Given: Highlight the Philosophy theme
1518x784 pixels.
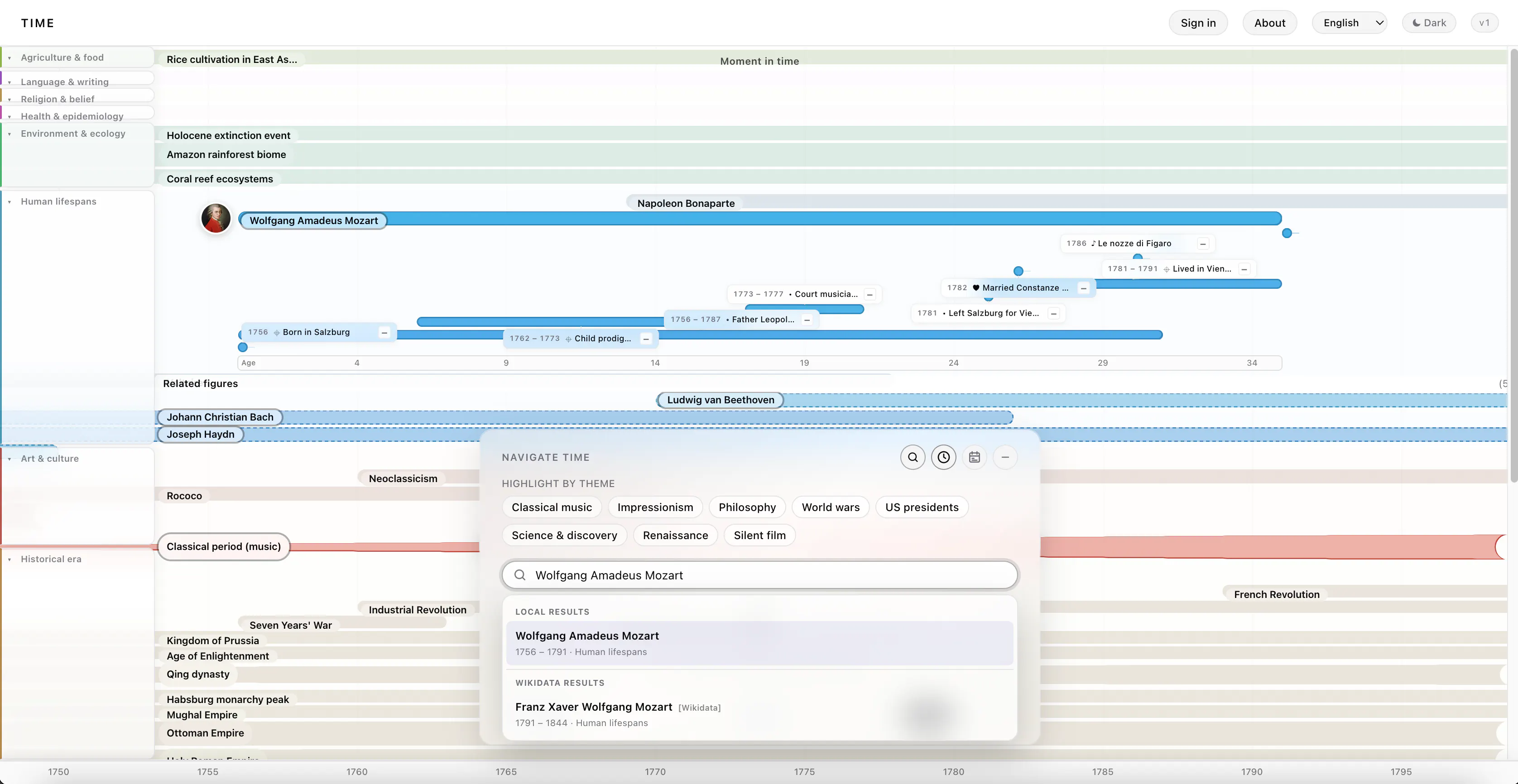Looking at the screenshot, I should [747, 507].
